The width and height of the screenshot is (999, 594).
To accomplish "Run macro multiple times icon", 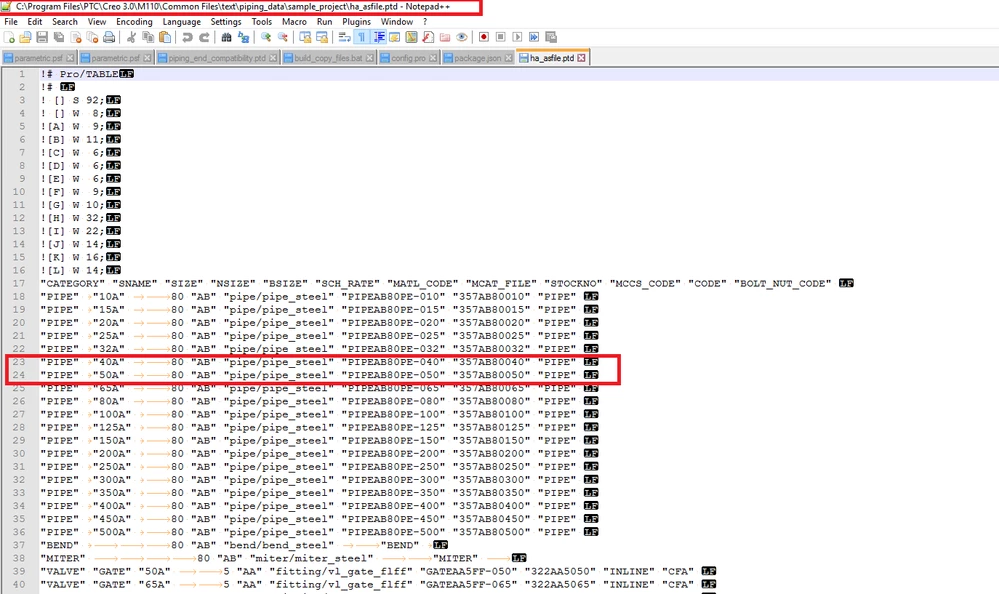I will 534,37.
